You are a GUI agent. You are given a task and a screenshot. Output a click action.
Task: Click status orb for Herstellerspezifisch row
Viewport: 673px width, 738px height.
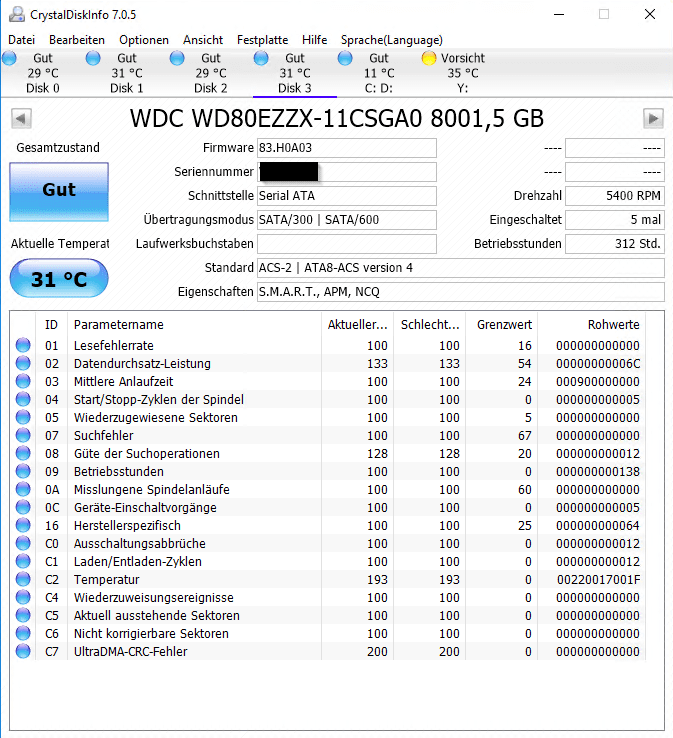(23, 525)
